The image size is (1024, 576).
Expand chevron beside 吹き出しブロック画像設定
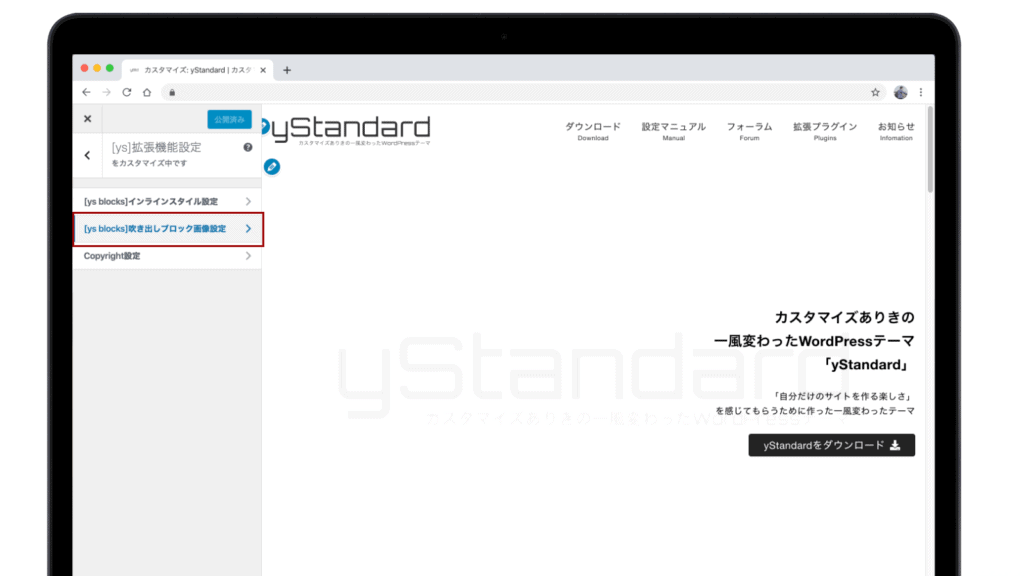[x=248, y=229]
